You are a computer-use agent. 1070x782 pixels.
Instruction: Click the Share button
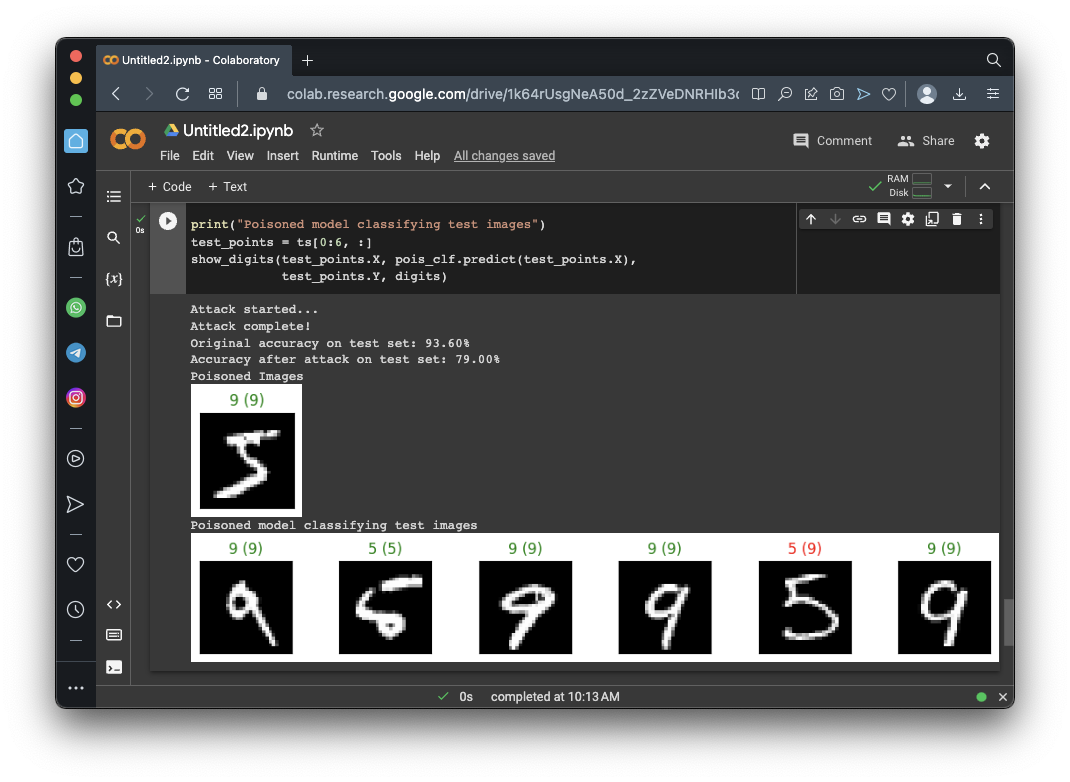point(926,141)
